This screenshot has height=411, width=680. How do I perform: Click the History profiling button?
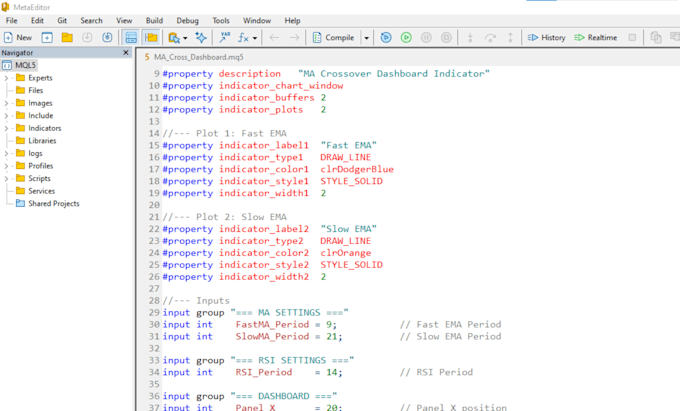[x=546, y=38]
